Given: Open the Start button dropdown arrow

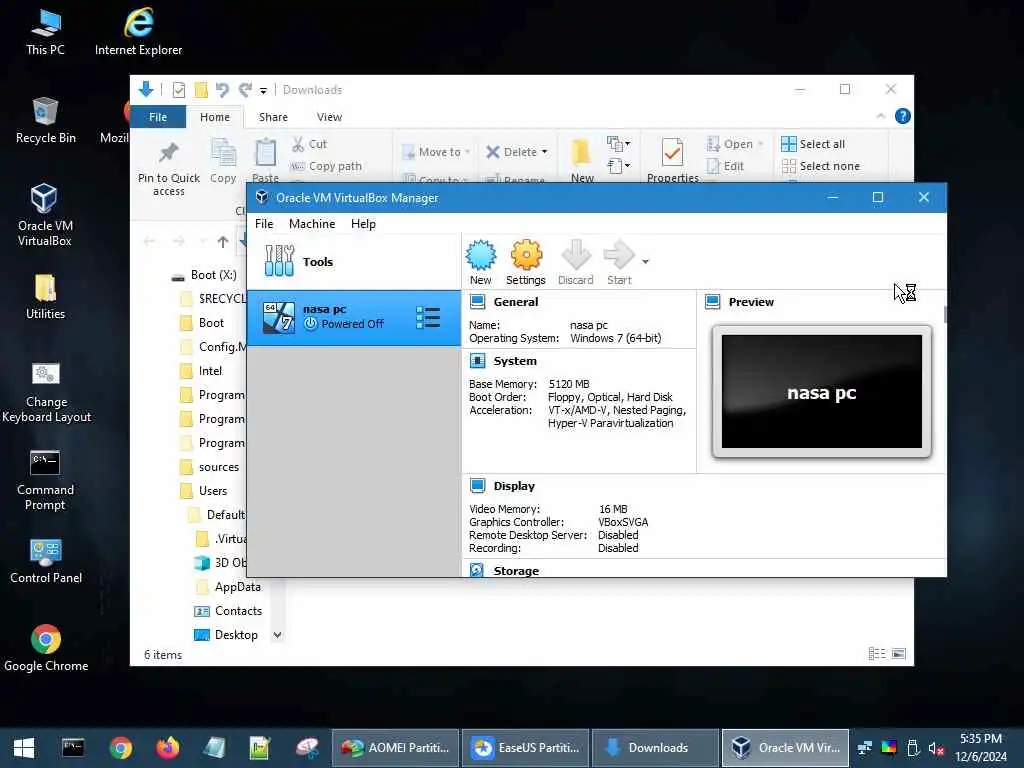Looking at the screenshot, I should (645, 262).
